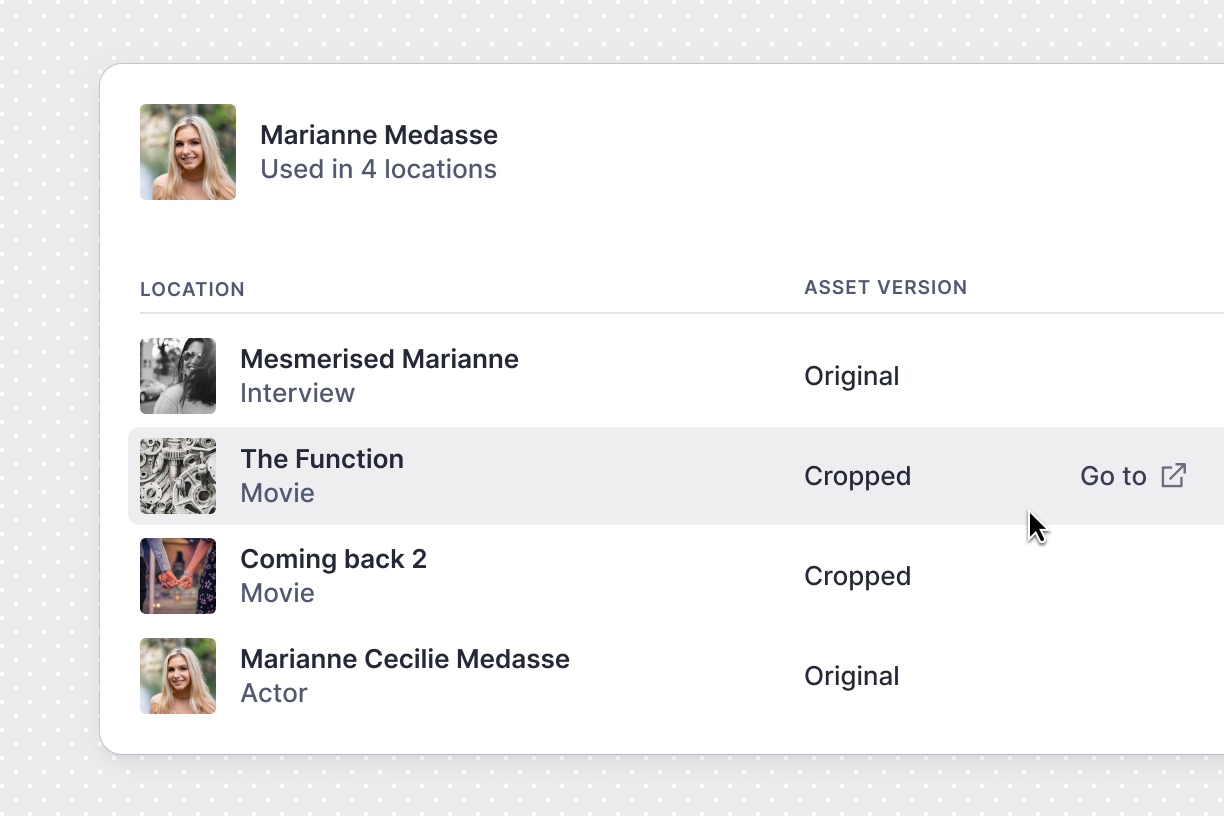1224x816 pixels.
Task: Click the Marianne Medasse heading name
Action: (x=378, y=135)
